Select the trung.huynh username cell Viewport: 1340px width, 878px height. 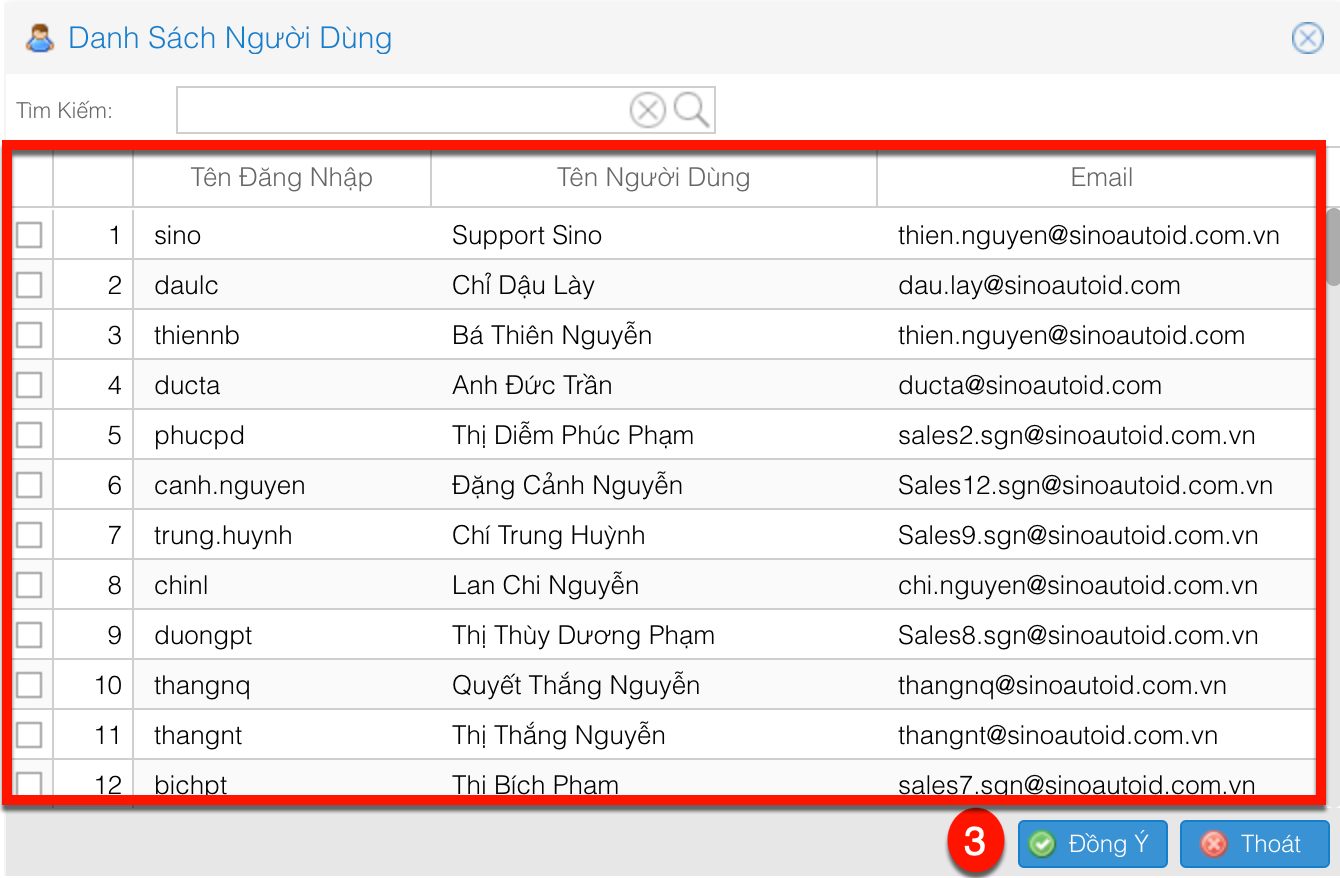pos(223,536)
